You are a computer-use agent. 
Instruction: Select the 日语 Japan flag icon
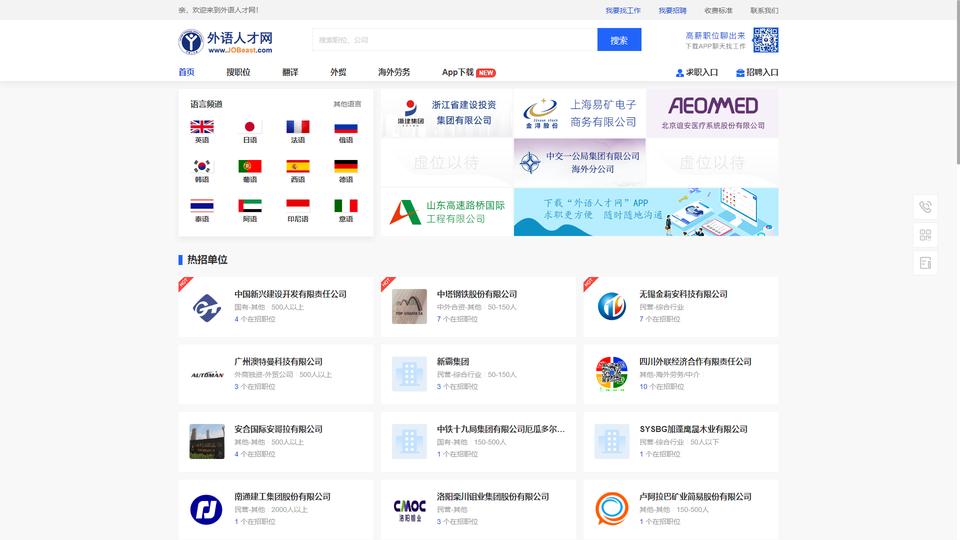point(250,127)
